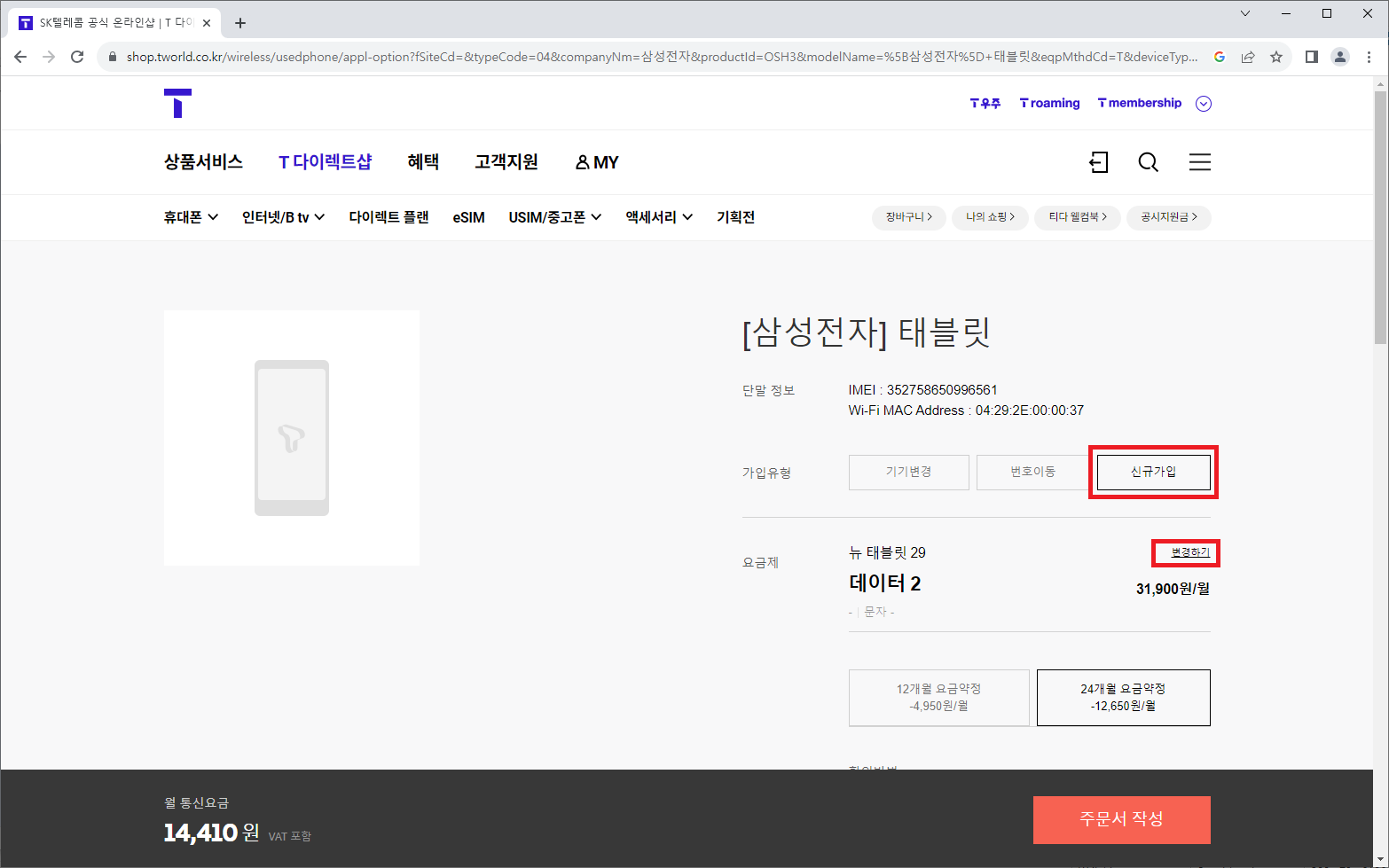Click the tab search chevron in title bar
The width and height of the screenshot is (1389, 868).
pos(1245,13)
